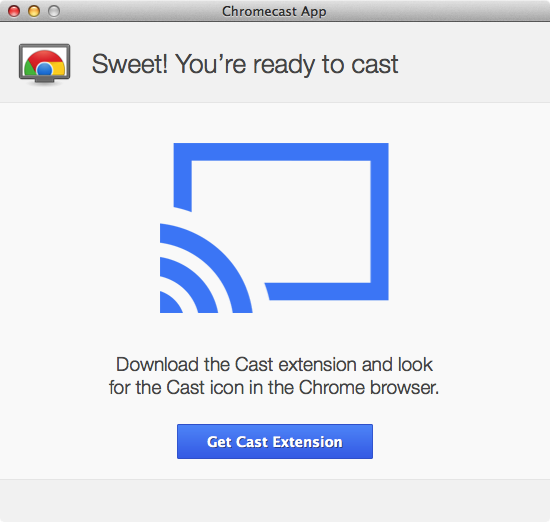Click the gray TV stand under Chrome logo

(45, 81)
